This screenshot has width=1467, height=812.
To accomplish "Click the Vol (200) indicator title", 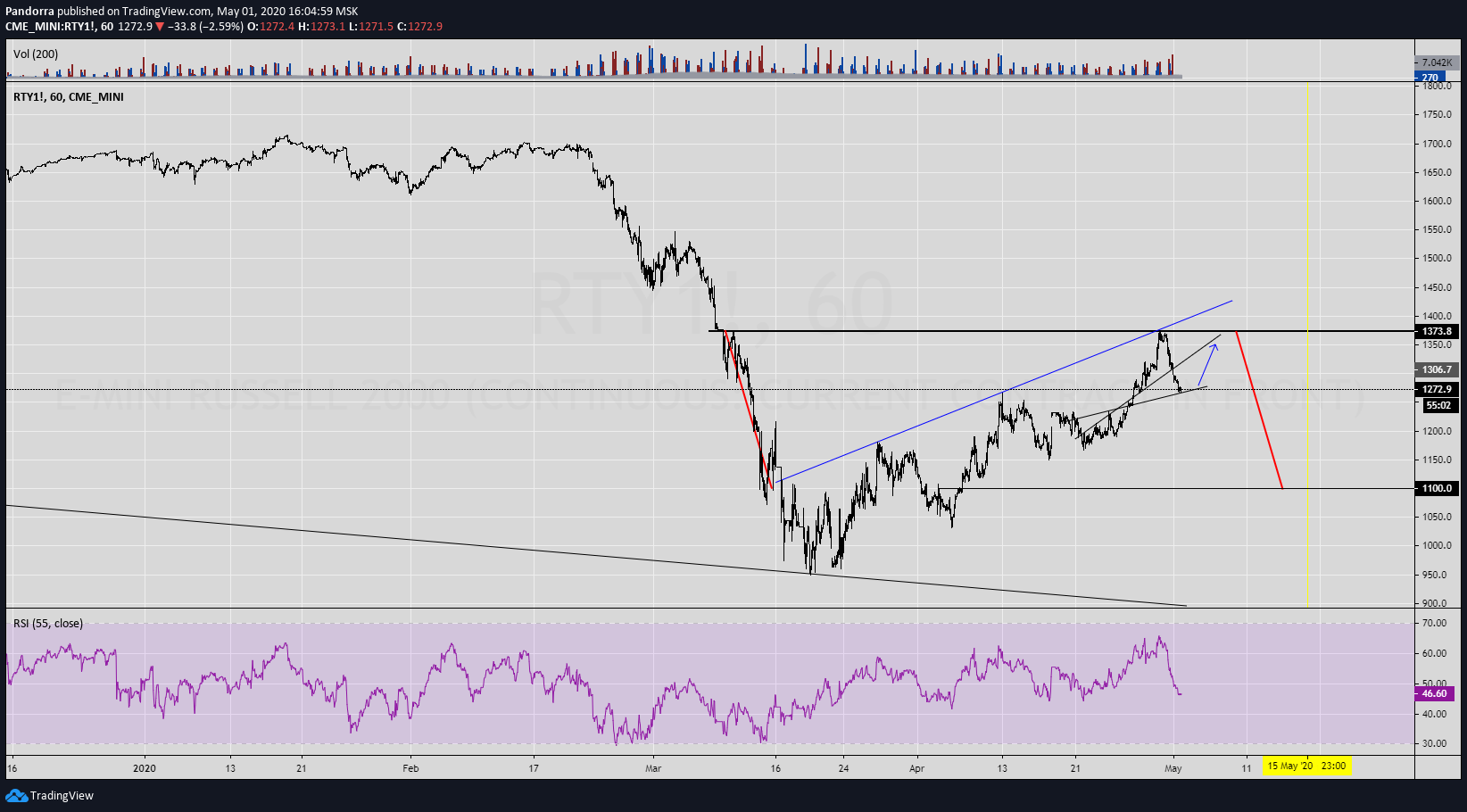I will tap(36, 54).
